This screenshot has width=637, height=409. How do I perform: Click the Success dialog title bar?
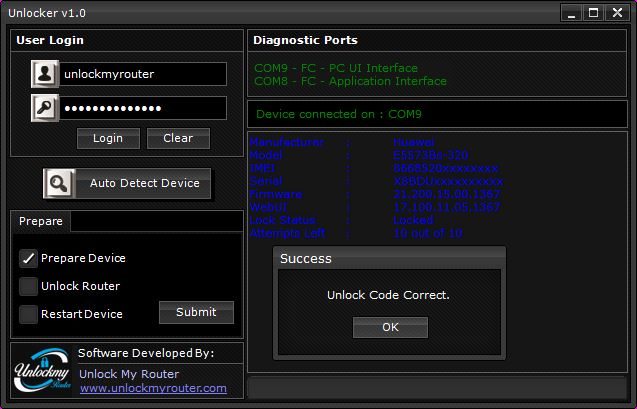coord(390,259)
